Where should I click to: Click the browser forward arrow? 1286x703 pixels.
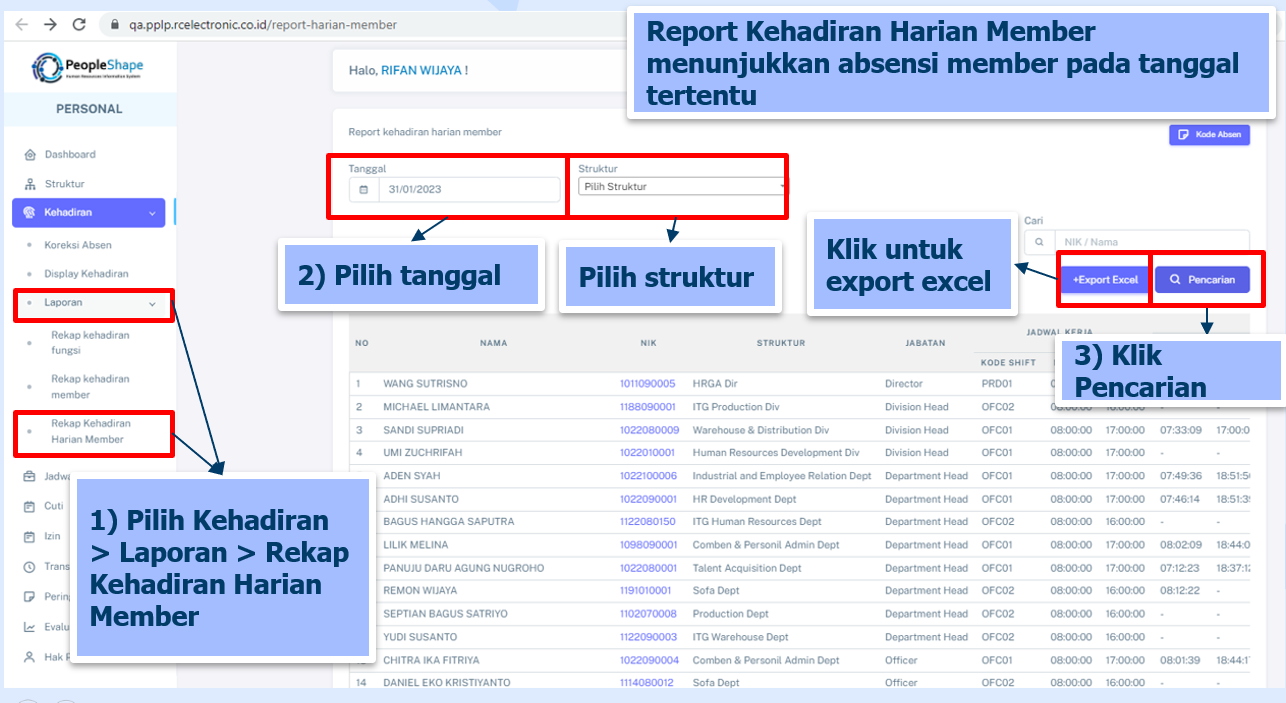click(x=51, y=24)
